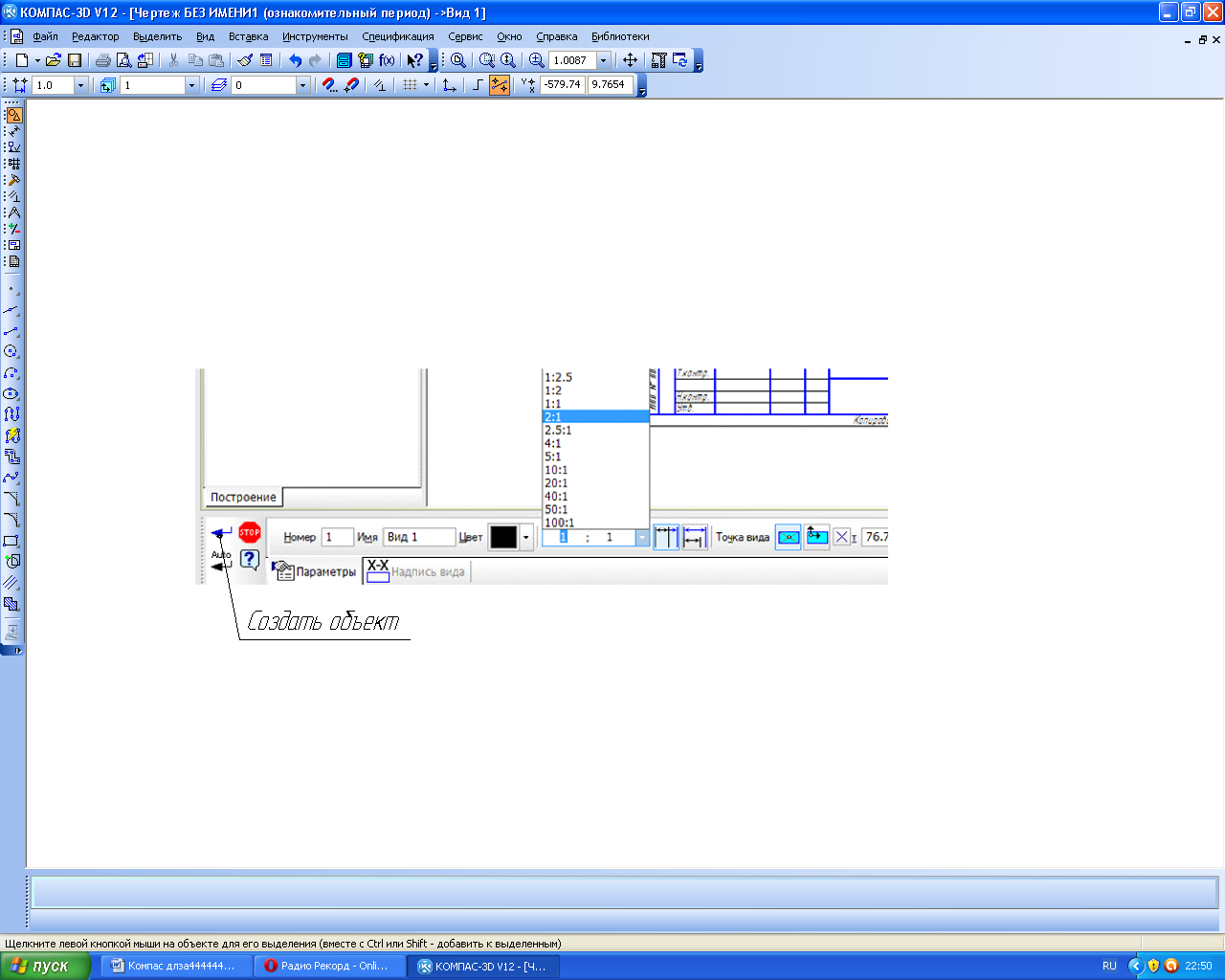Create a new document with the New icon

(21, 60)
